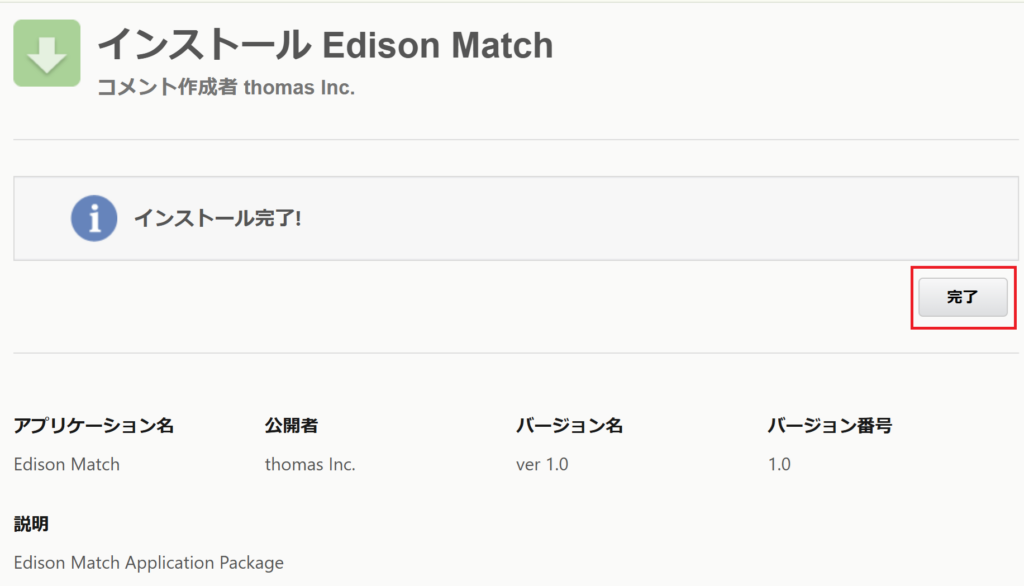Viewport: 1024px width, 586px height.
Task: Click the 公開者 column label
Action: [291, 426]
